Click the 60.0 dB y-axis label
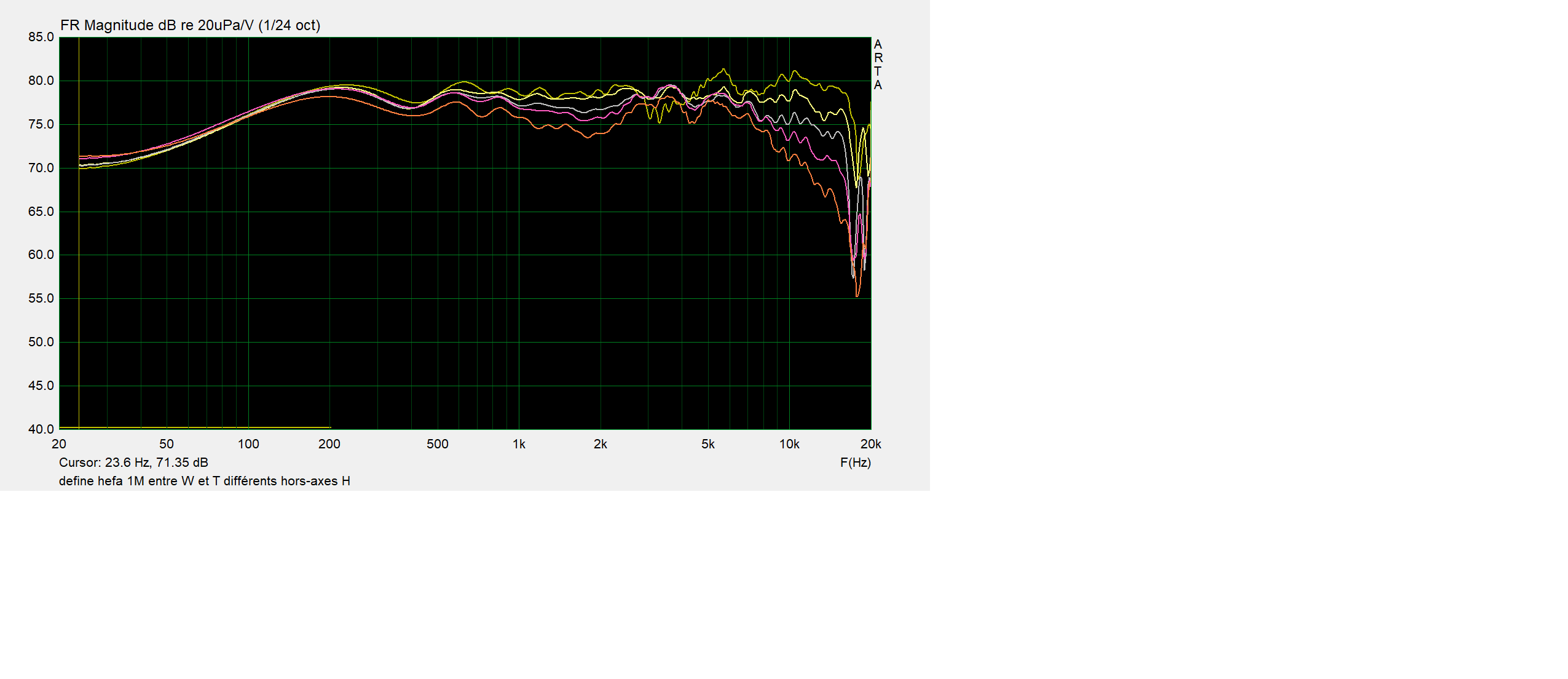1568x679 pixels. tap(41, 255)
